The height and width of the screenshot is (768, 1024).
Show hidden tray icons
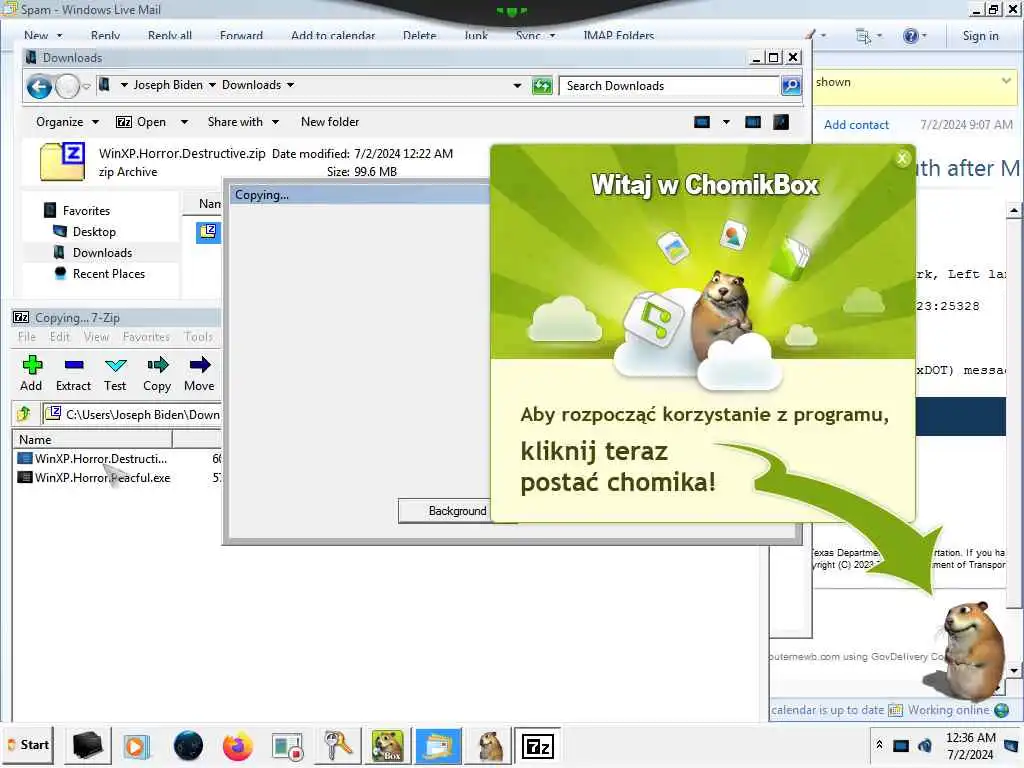click(x=880, y=745)
